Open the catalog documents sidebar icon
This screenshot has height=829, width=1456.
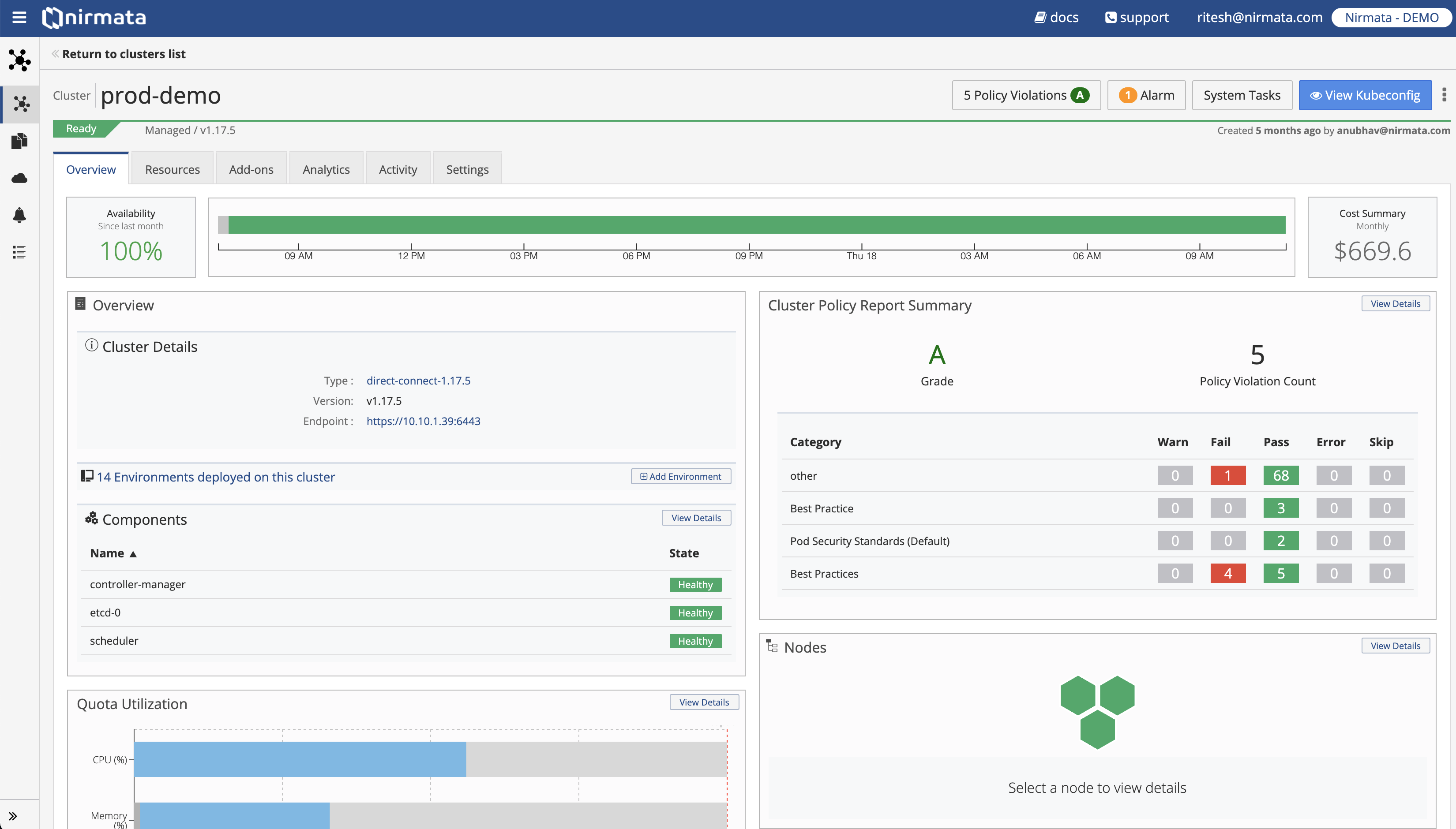(x=19, y=141)
